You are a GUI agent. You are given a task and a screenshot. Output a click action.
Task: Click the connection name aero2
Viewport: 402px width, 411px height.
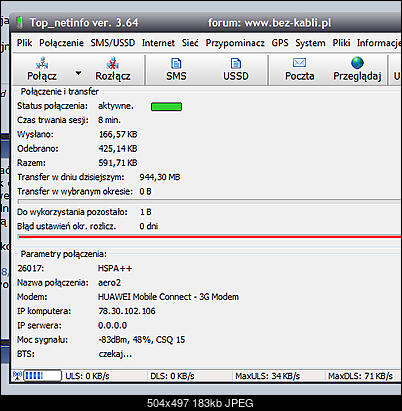pyautogui.click(x=109, y=283)
